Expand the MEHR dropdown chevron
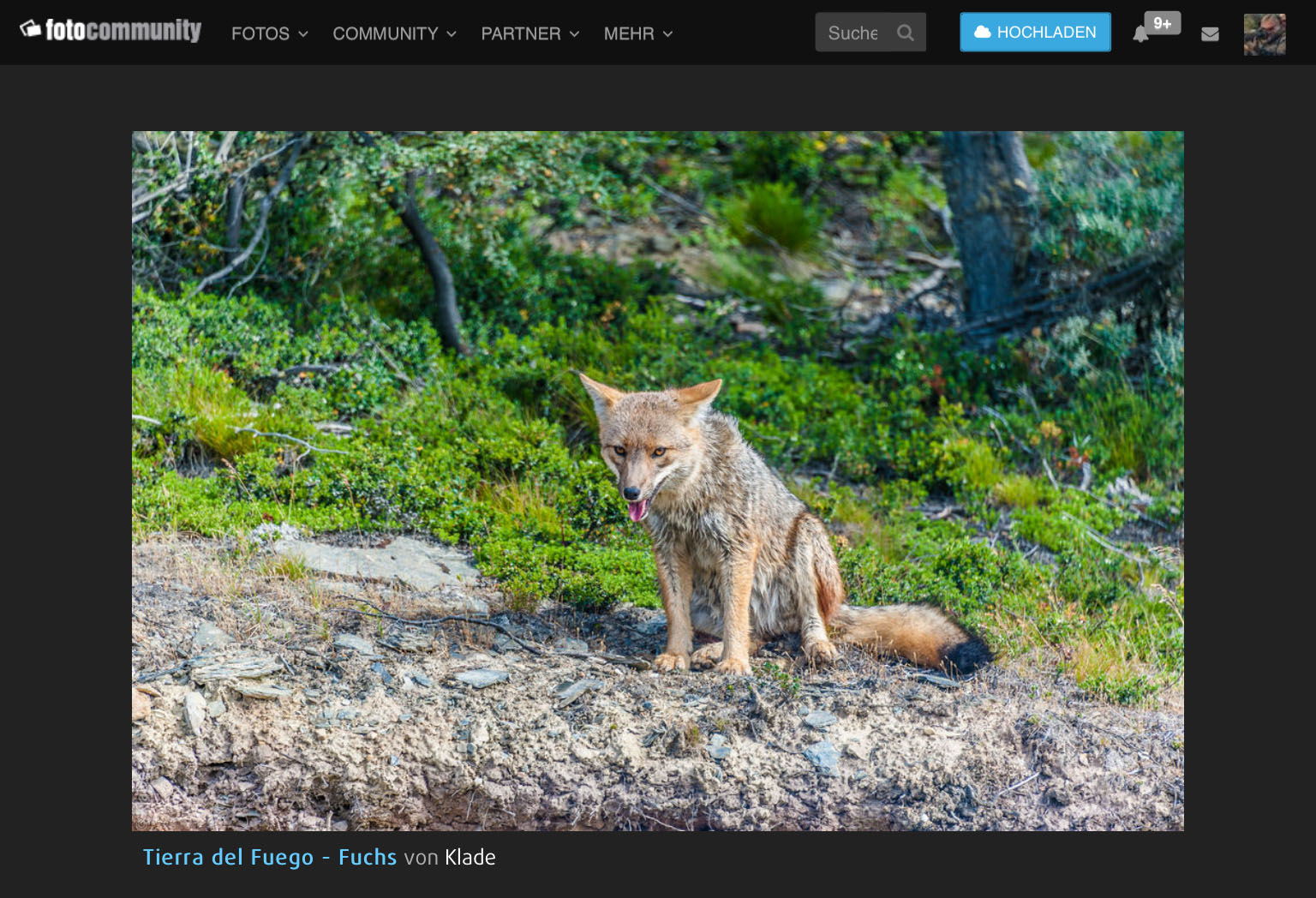Screen dimensions: 1316x898 coord(667,34)
